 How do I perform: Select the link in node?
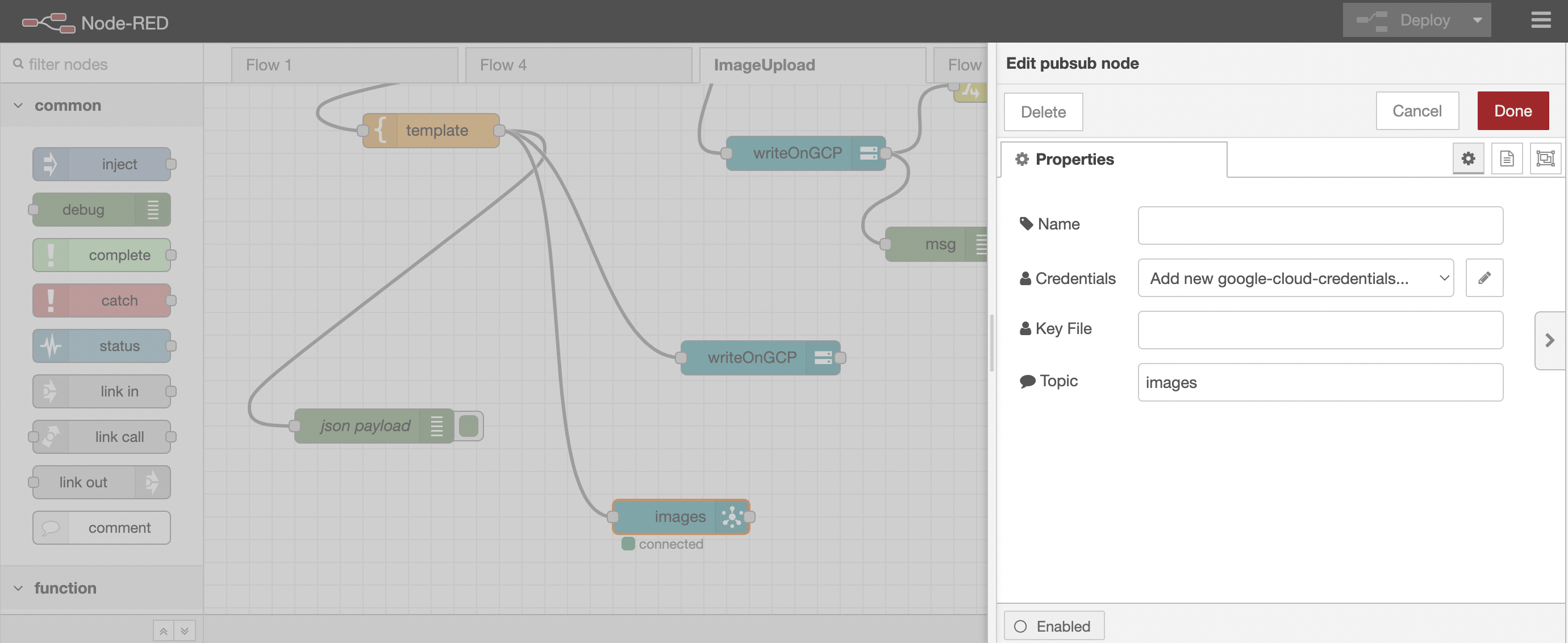pyautogui.click(x=102, y=391)
